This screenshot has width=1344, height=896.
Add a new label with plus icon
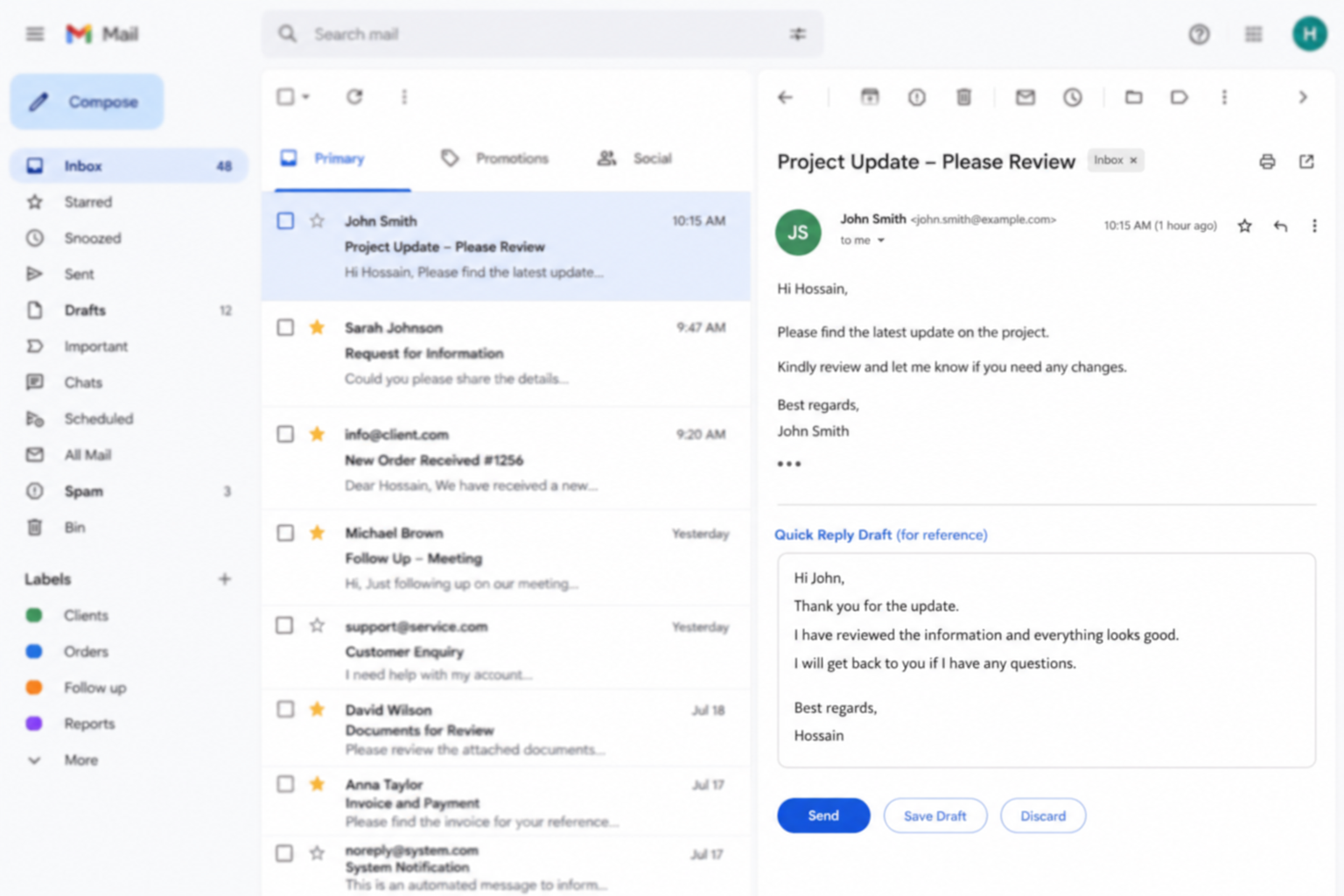click(x=225, y=578)
